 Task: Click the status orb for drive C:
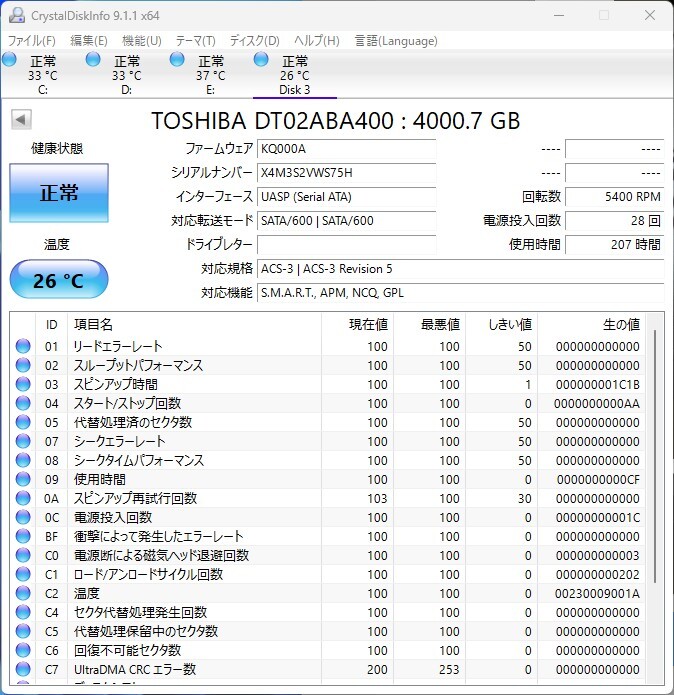[x=9, y=59]
